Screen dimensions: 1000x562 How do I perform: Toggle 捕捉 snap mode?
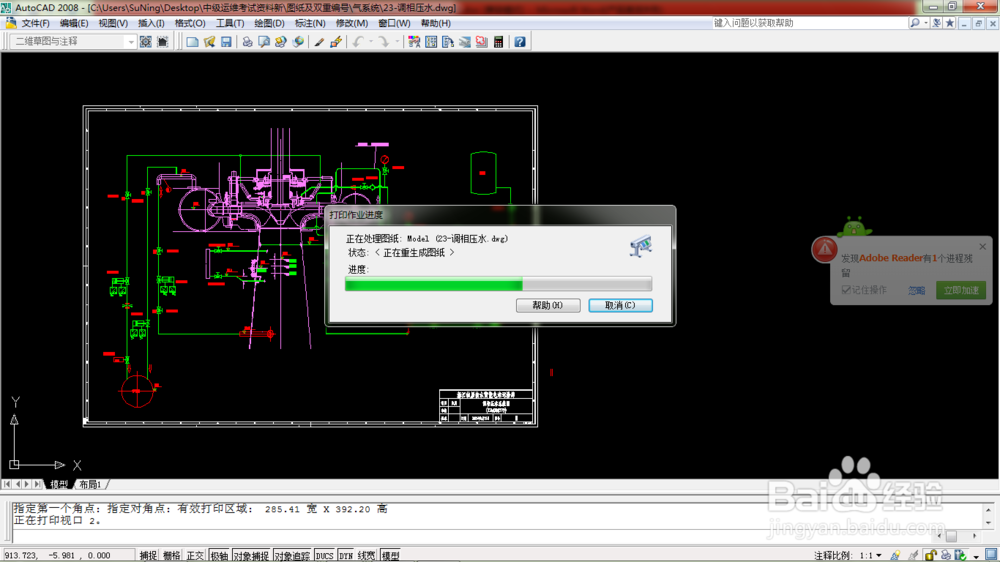149,556
